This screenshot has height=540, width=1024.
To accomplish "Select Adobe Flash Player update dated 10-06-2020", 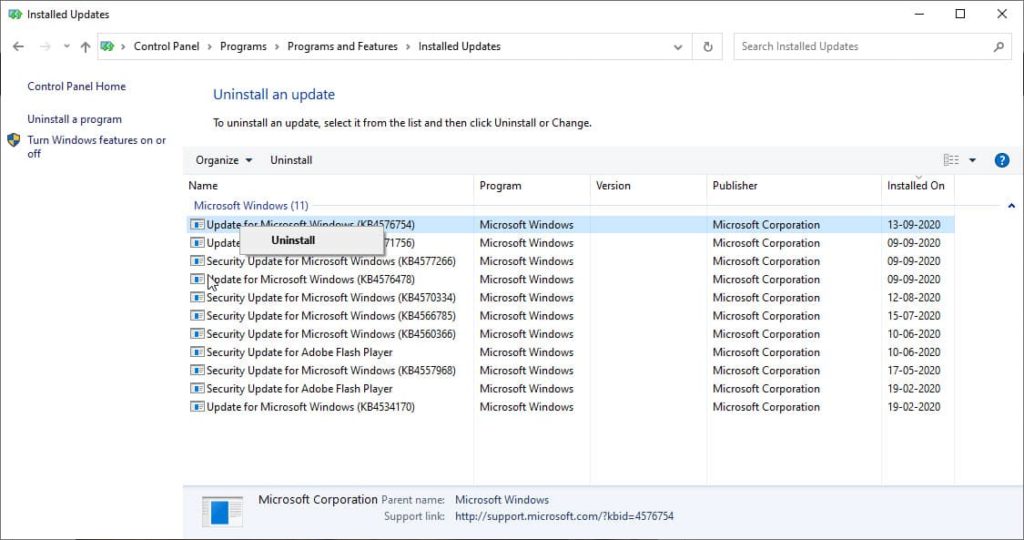I will click(571, 353).
